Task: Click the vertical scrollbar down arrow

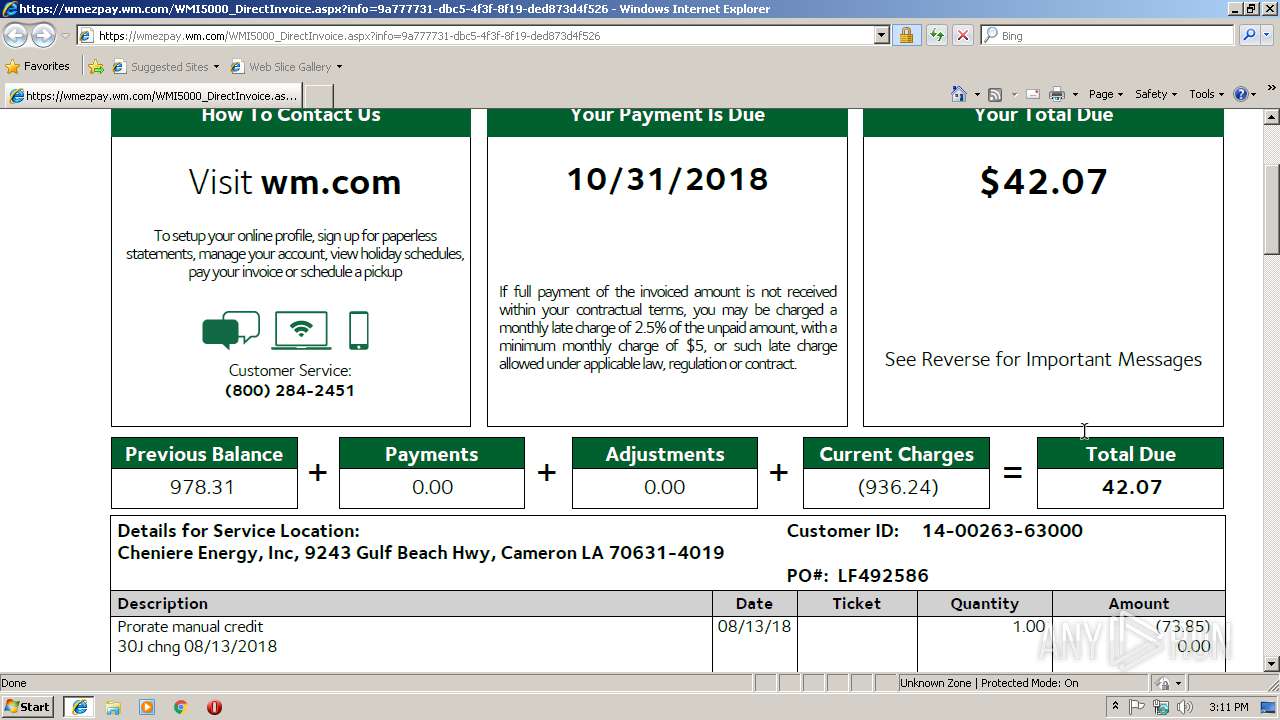Action: [x=1272, y=664]
